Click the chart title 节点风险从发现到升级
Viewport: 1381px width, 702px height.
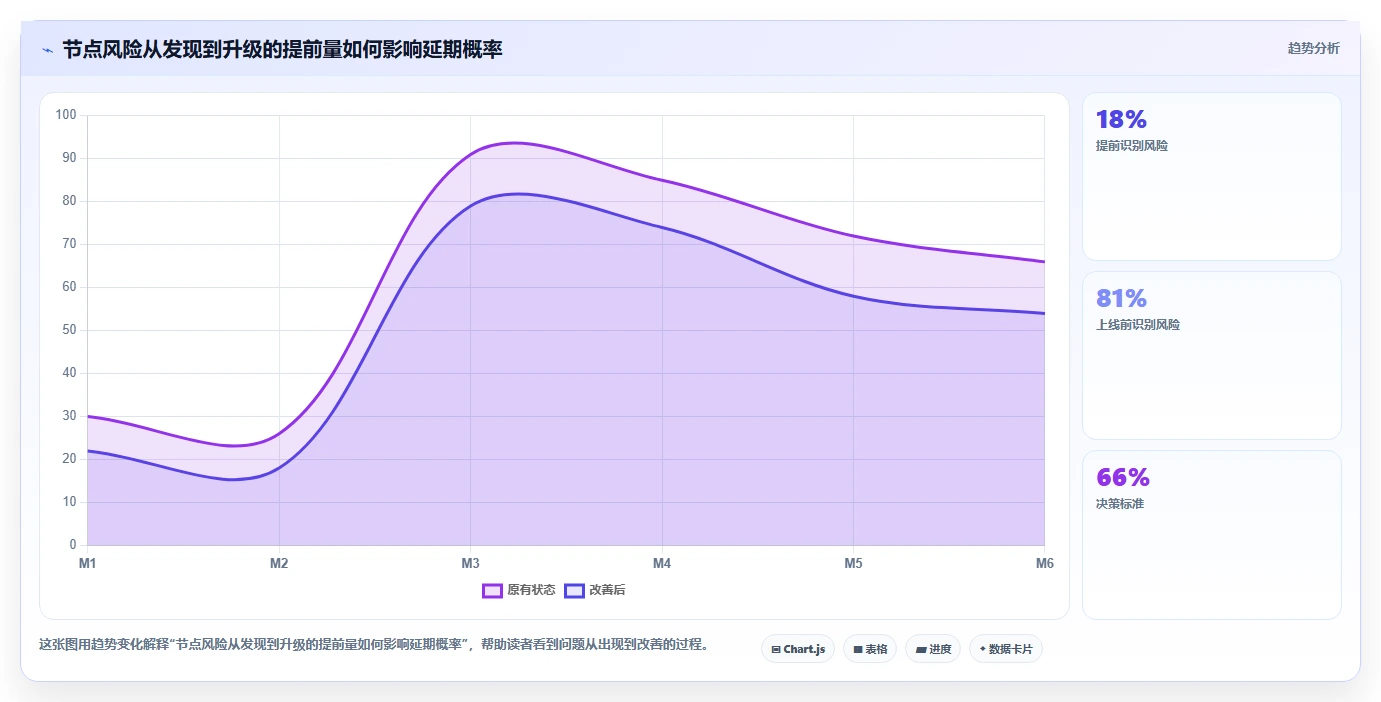282,49
